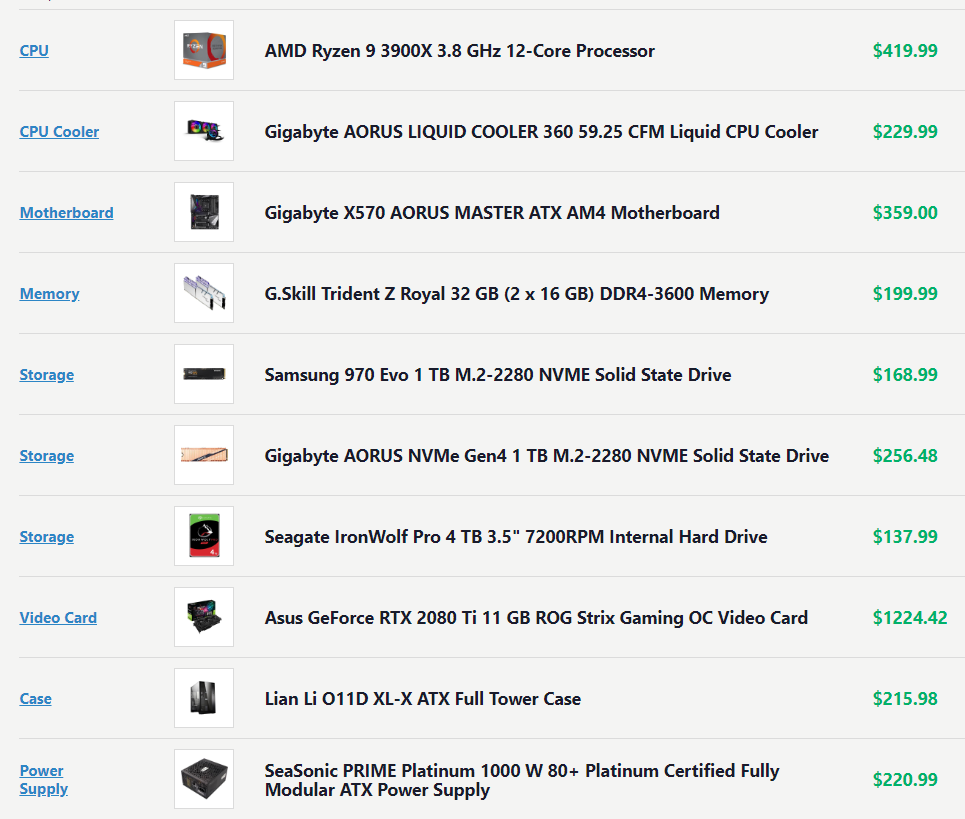
Task: Click the AMD Ryzen 9 3900X product thumbnail
Action: point(204,50)
